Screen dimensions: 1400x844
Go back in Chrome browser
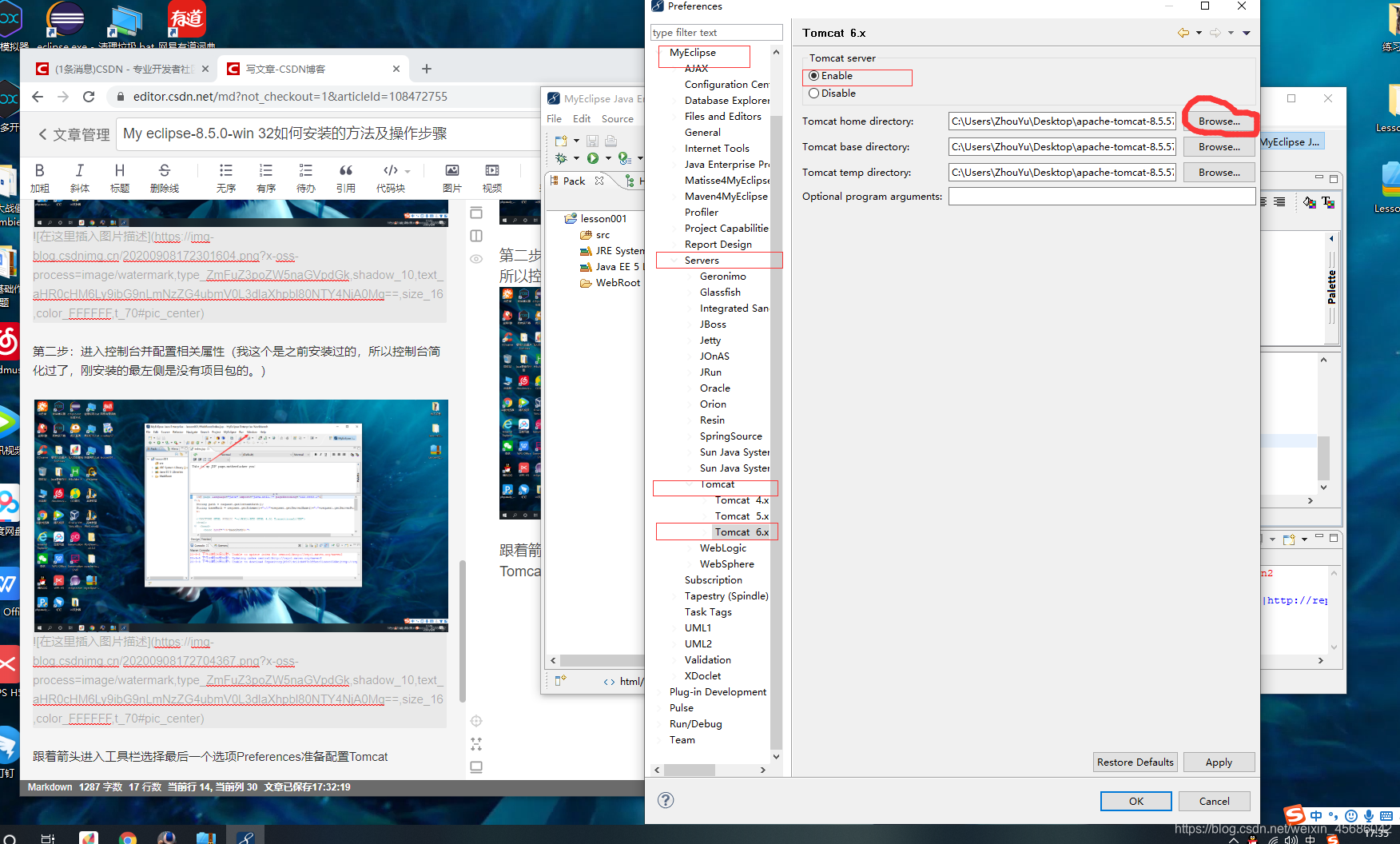pos(38,97)
